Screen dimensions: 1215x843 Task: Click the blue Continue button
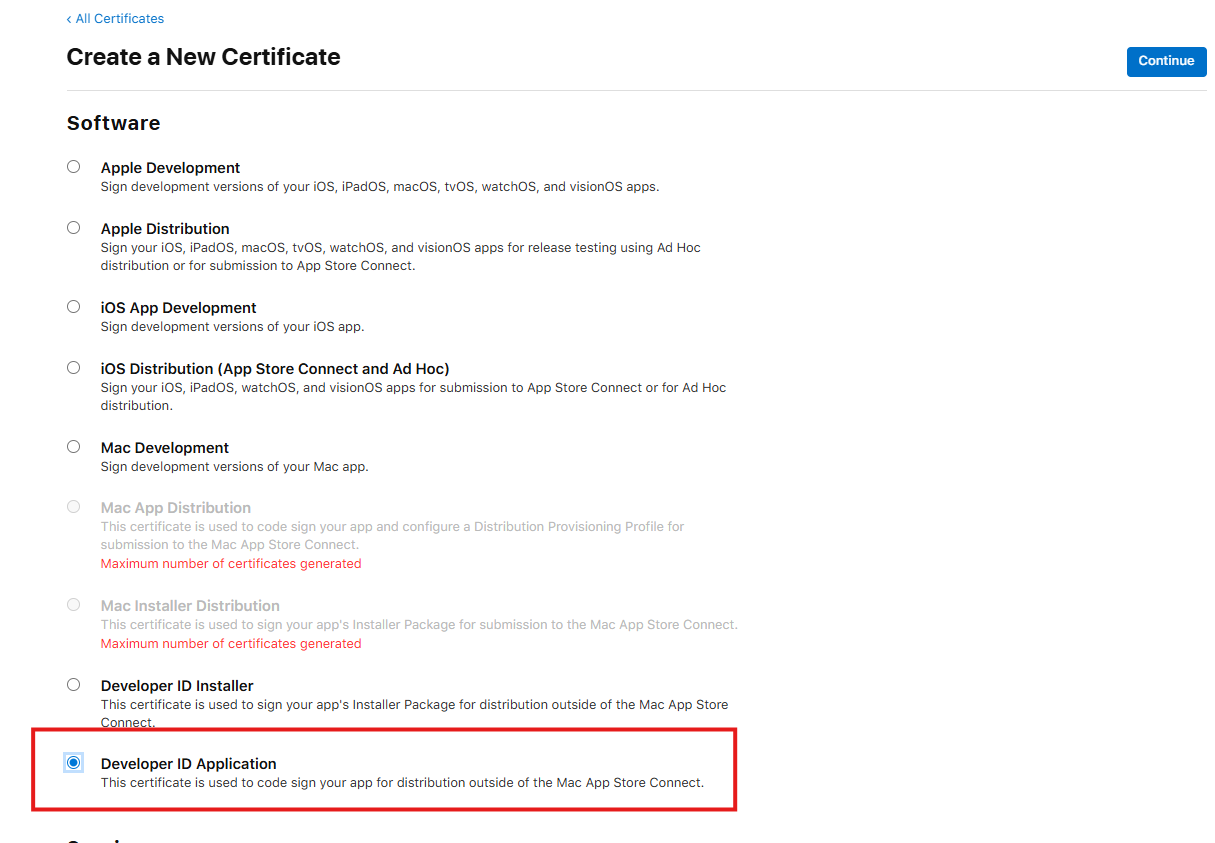(1166, 61)
